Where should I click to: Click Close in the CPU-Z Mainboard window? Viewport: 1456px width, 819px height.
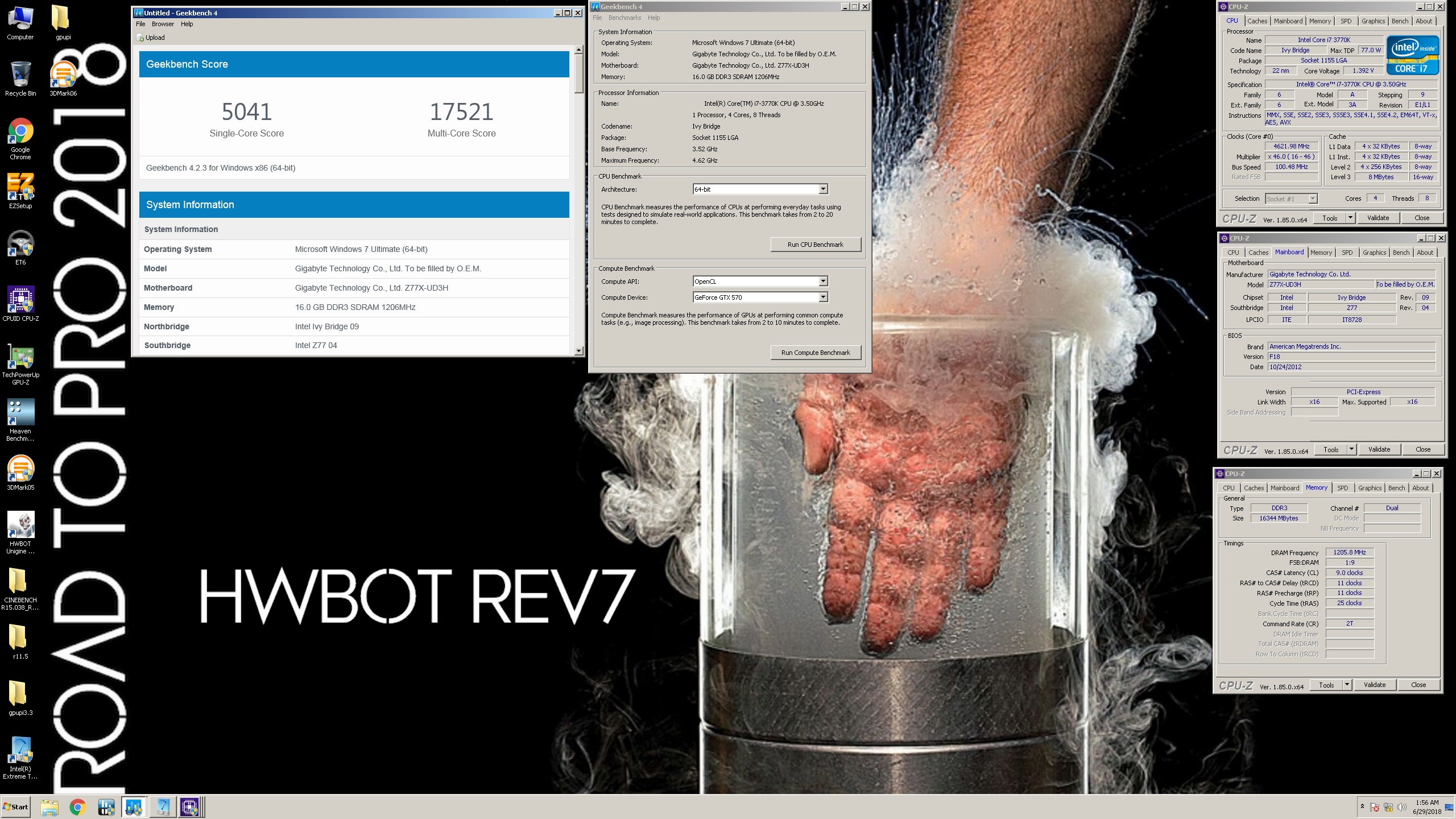pyautogui.click(x=1423, y=449)
